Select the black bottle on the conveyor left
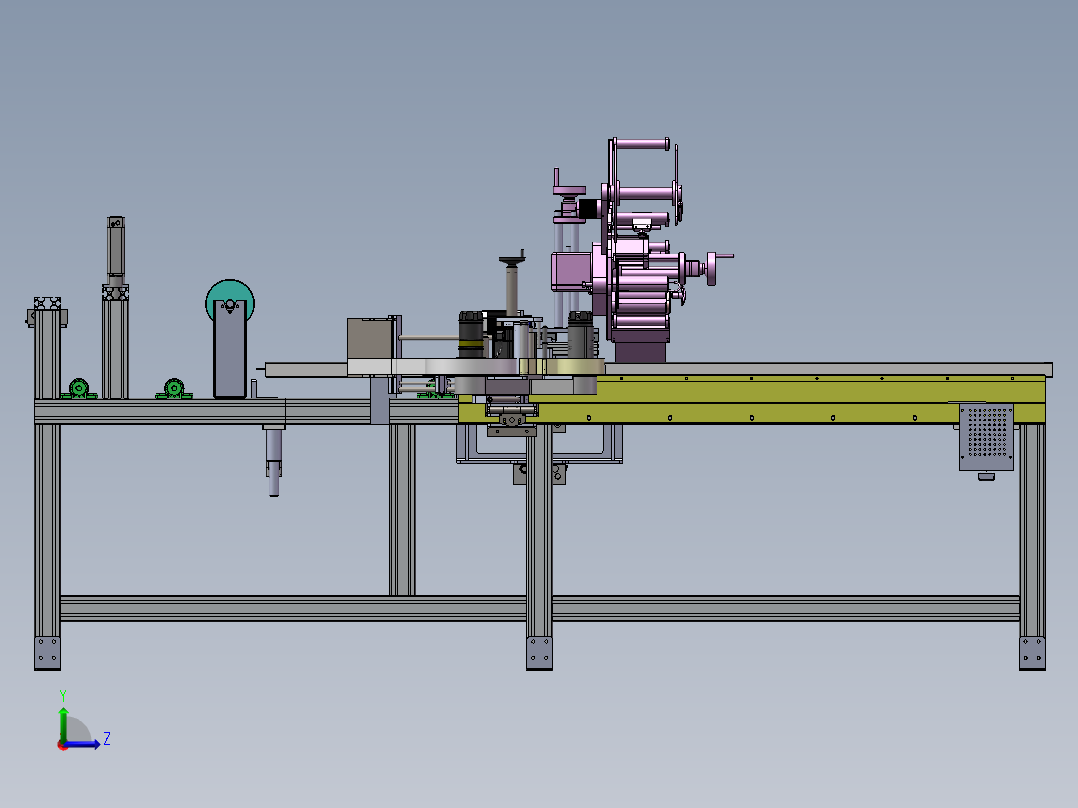Image resolution: width=1078 pixels, height=808 pixels. coord(471,335)
